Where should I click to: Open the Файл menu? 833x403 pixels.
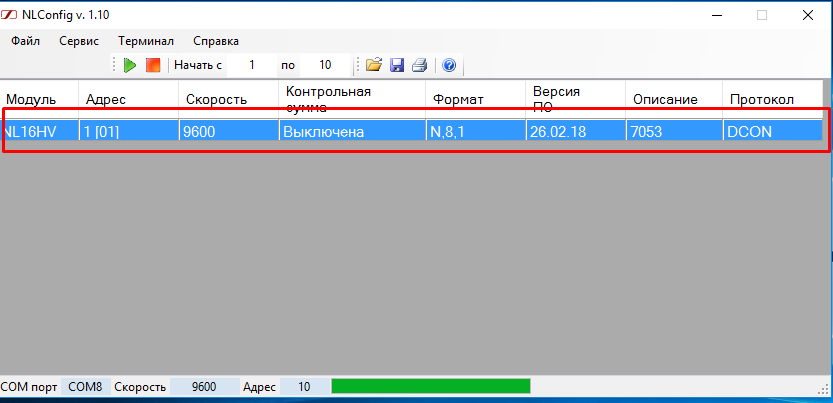point(26,41)
